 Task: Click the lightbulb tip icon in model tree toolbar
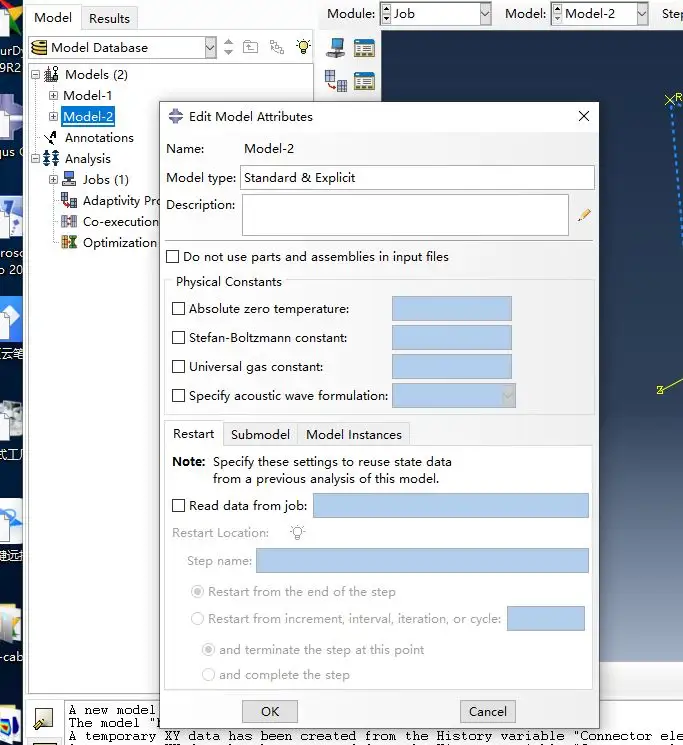point(303,47)
